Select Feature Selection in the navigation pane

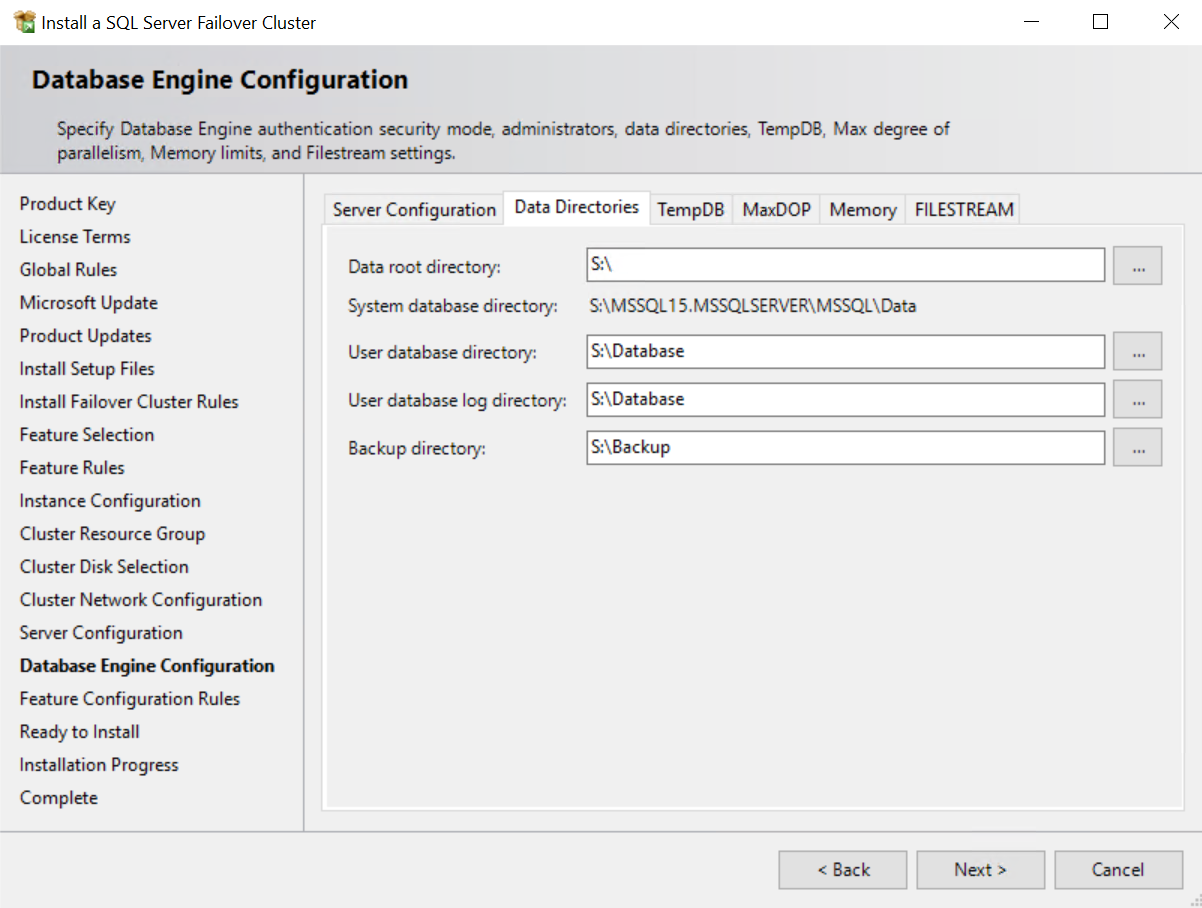(86, 434)
